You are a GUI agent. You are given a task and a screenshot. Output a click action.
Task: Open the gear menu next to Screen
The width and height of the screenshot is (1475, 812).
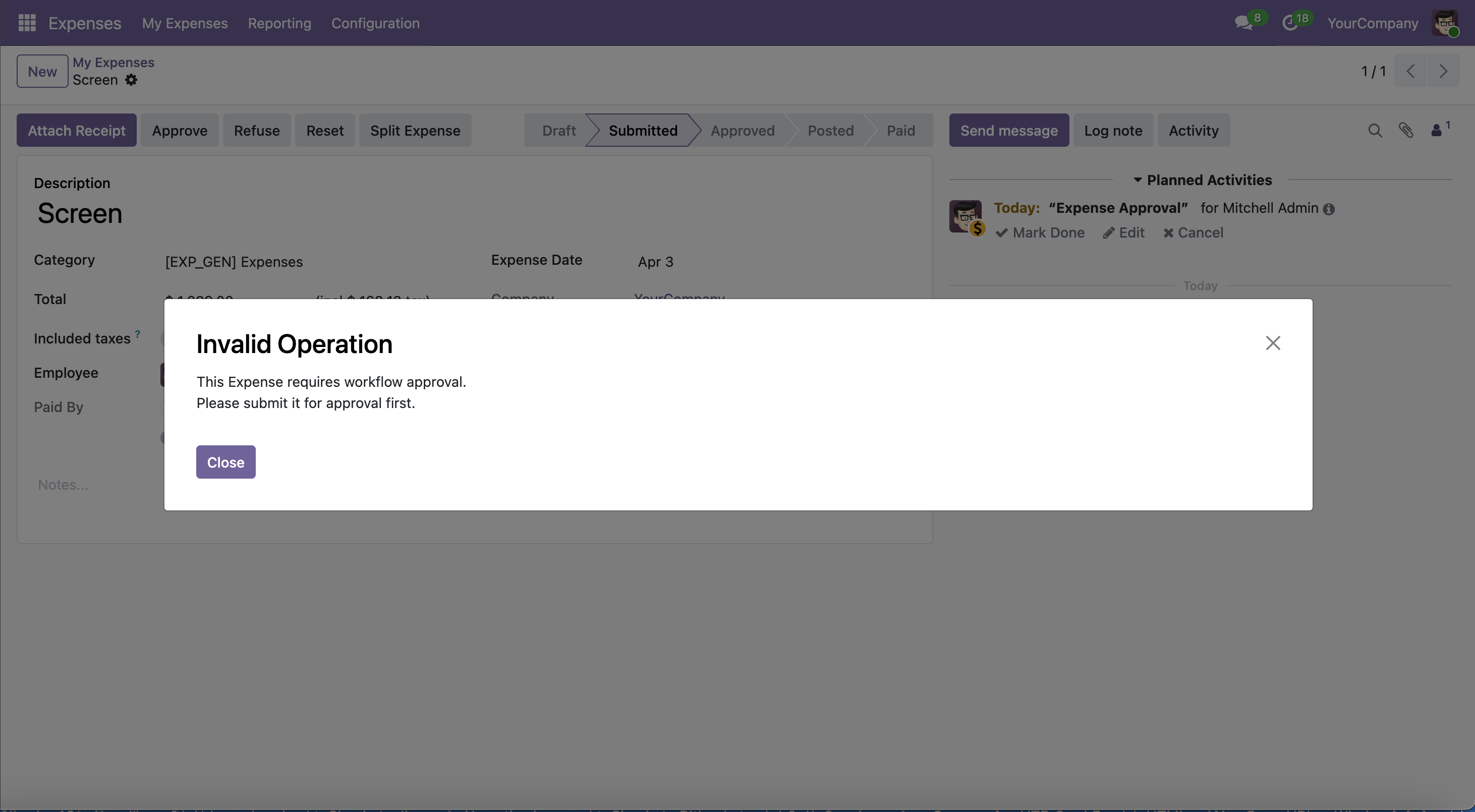pos(132,80)
